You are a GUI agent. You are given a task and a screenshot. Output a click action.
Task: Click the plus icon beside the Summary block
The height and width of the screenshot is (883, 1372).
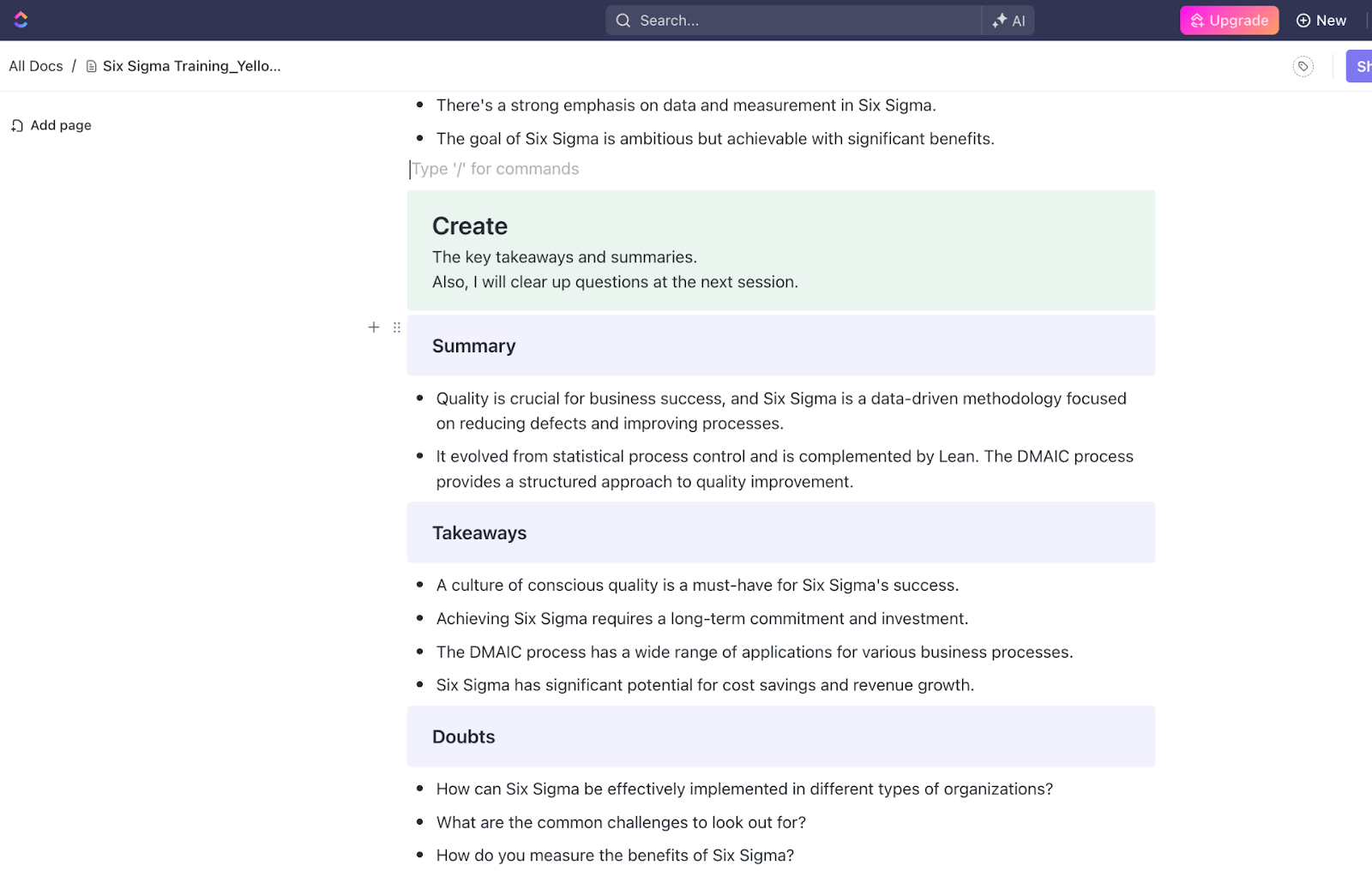click(374, 327)
